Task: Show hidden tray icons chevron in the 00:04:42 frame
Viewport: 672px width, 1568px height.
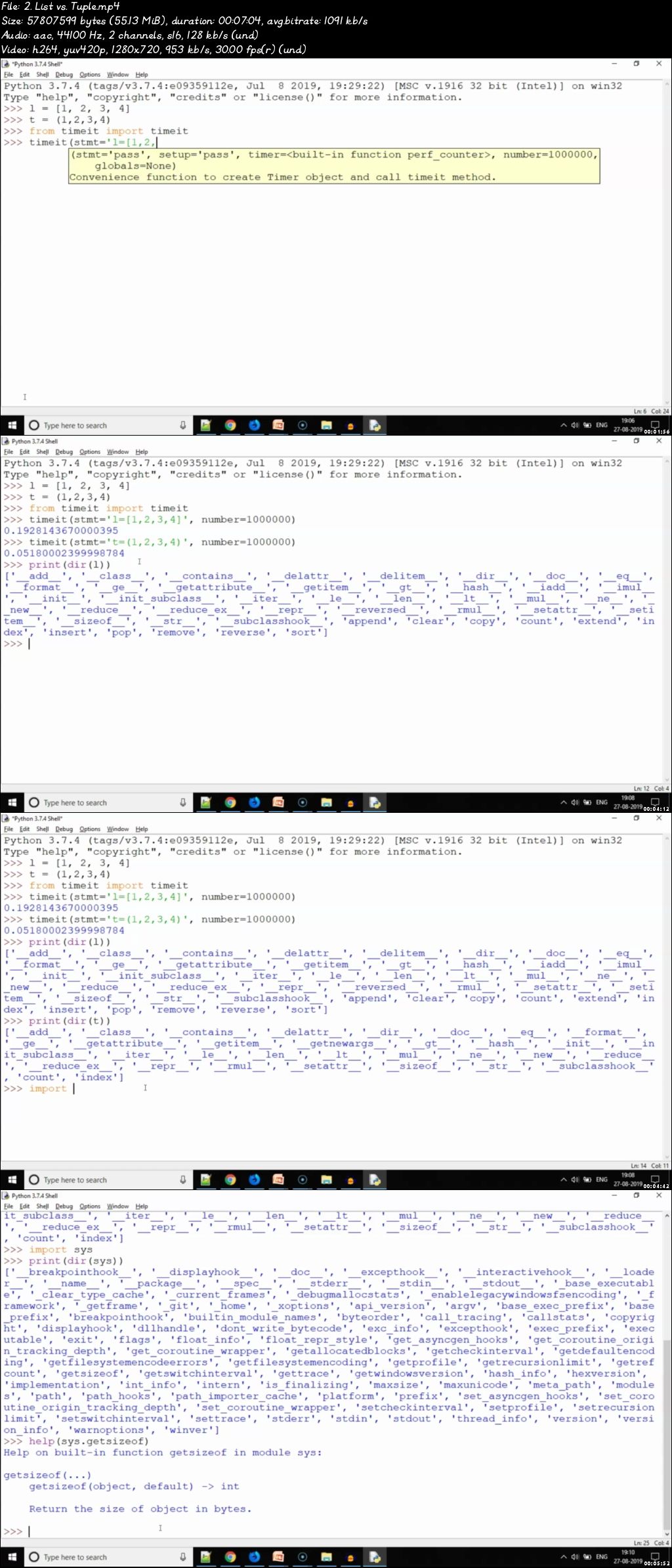Action: pyautogui.click(x=563, y=1180)
